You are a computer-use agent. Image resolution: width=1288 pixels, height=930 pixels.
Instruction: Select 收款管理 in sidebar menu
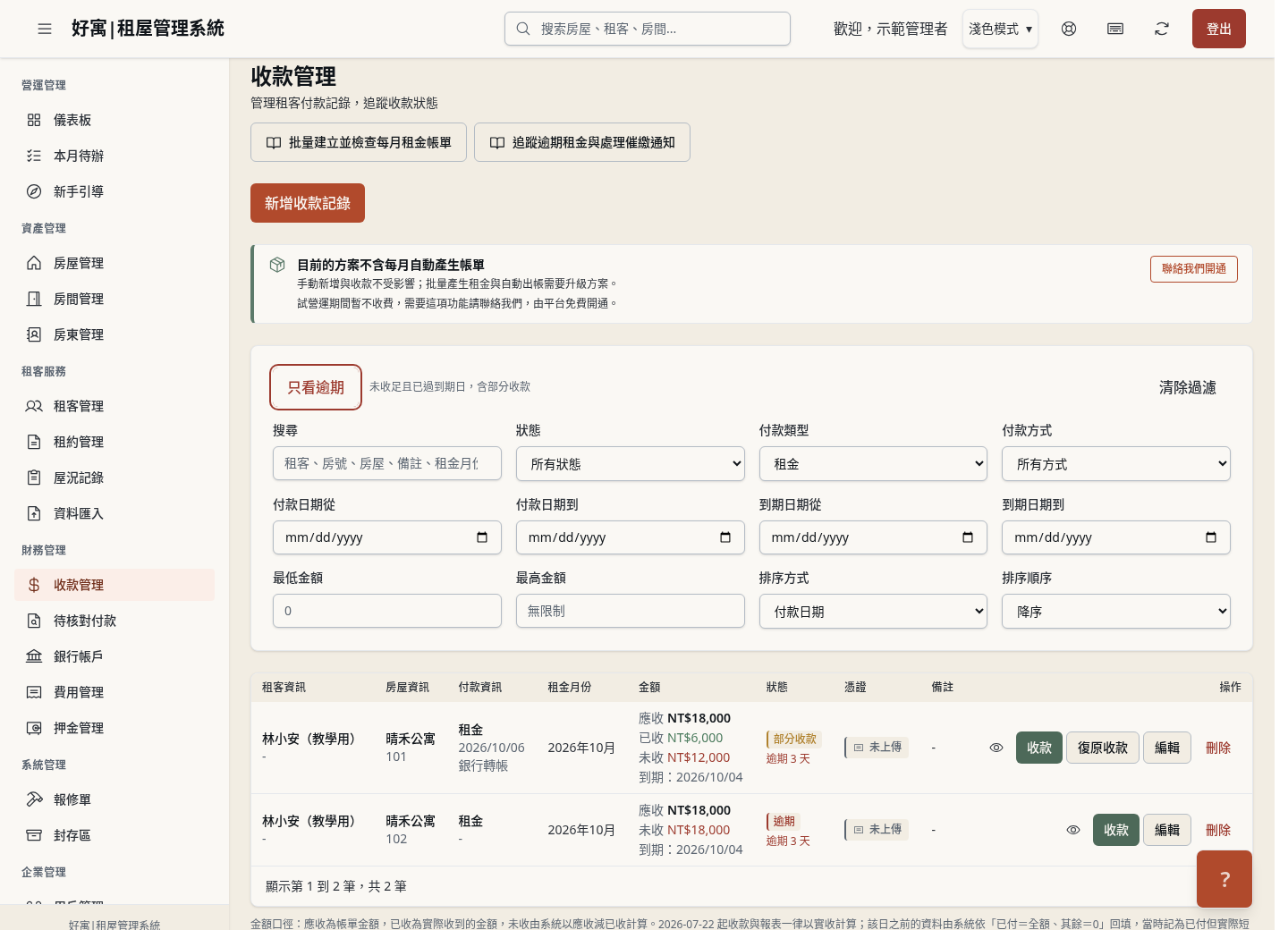click(114, 585)
